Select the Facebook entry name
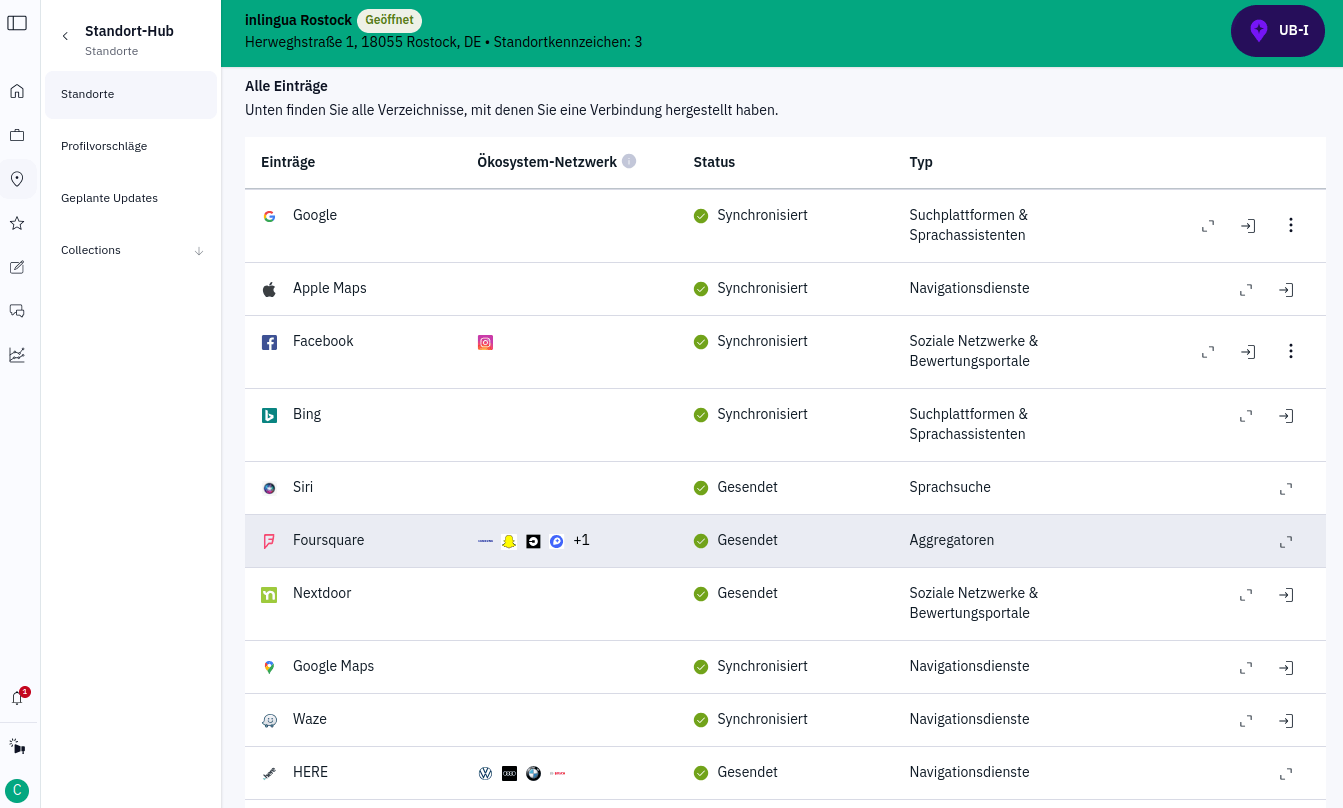 (323, 341)
